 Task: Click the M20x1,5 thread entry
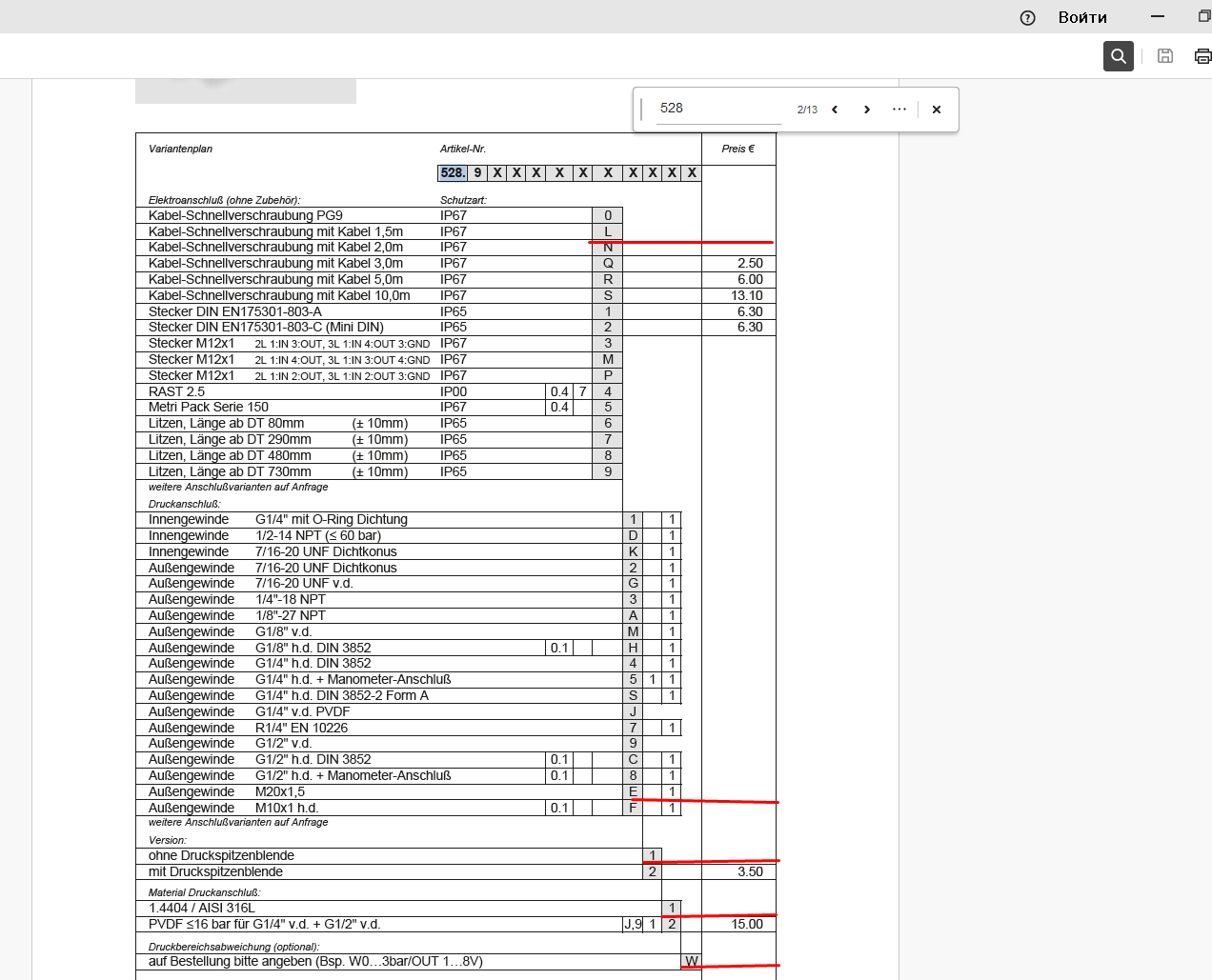(280, 791)
